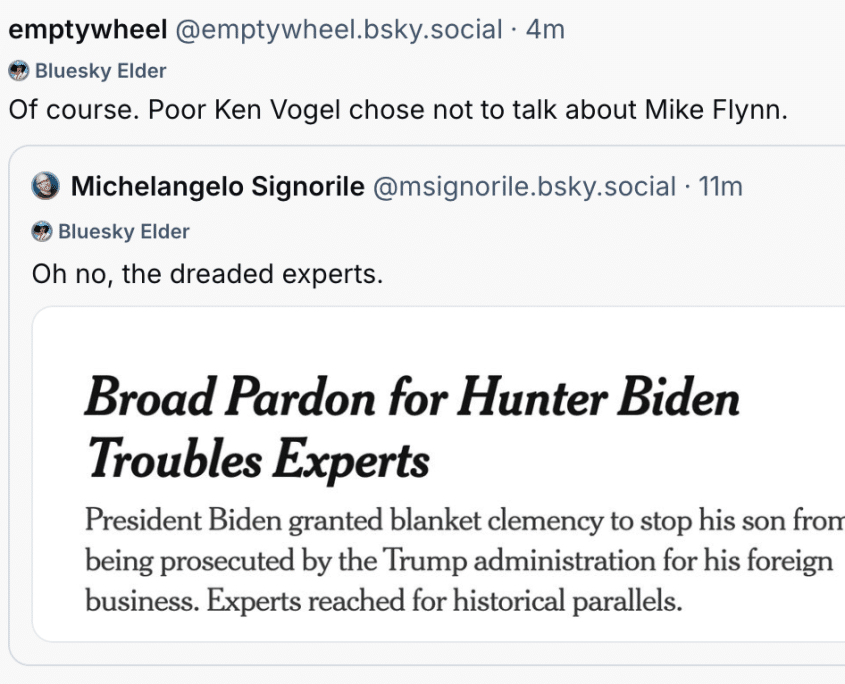The image size is (845, 684).
Task: Click the "Broad Pardon for Hunter Biden" headline
Action: [x=412, y=397]
